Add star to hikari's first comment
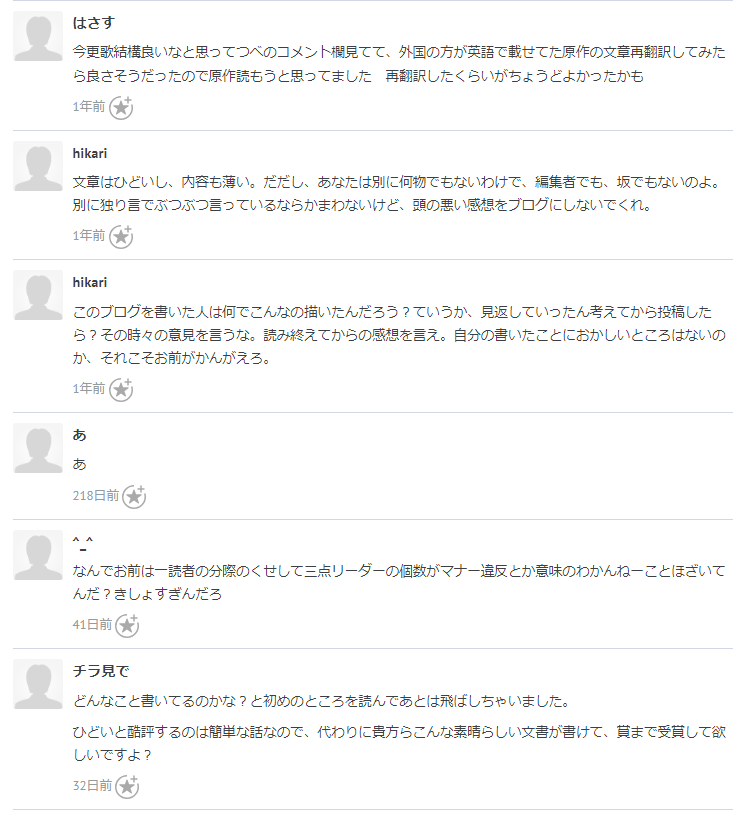 [x=121, y=237]
